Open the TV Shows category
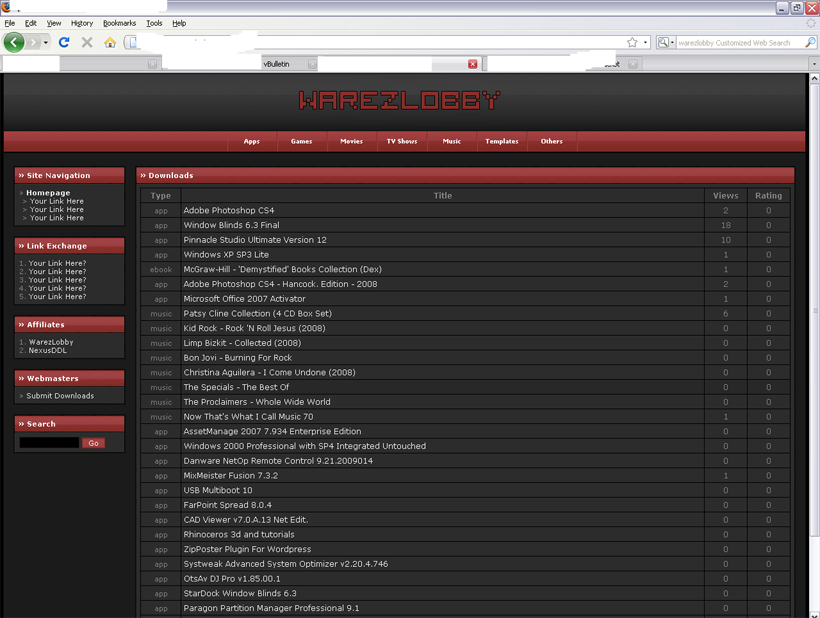This screenshot has height=618, width=820. click(402, 141)
